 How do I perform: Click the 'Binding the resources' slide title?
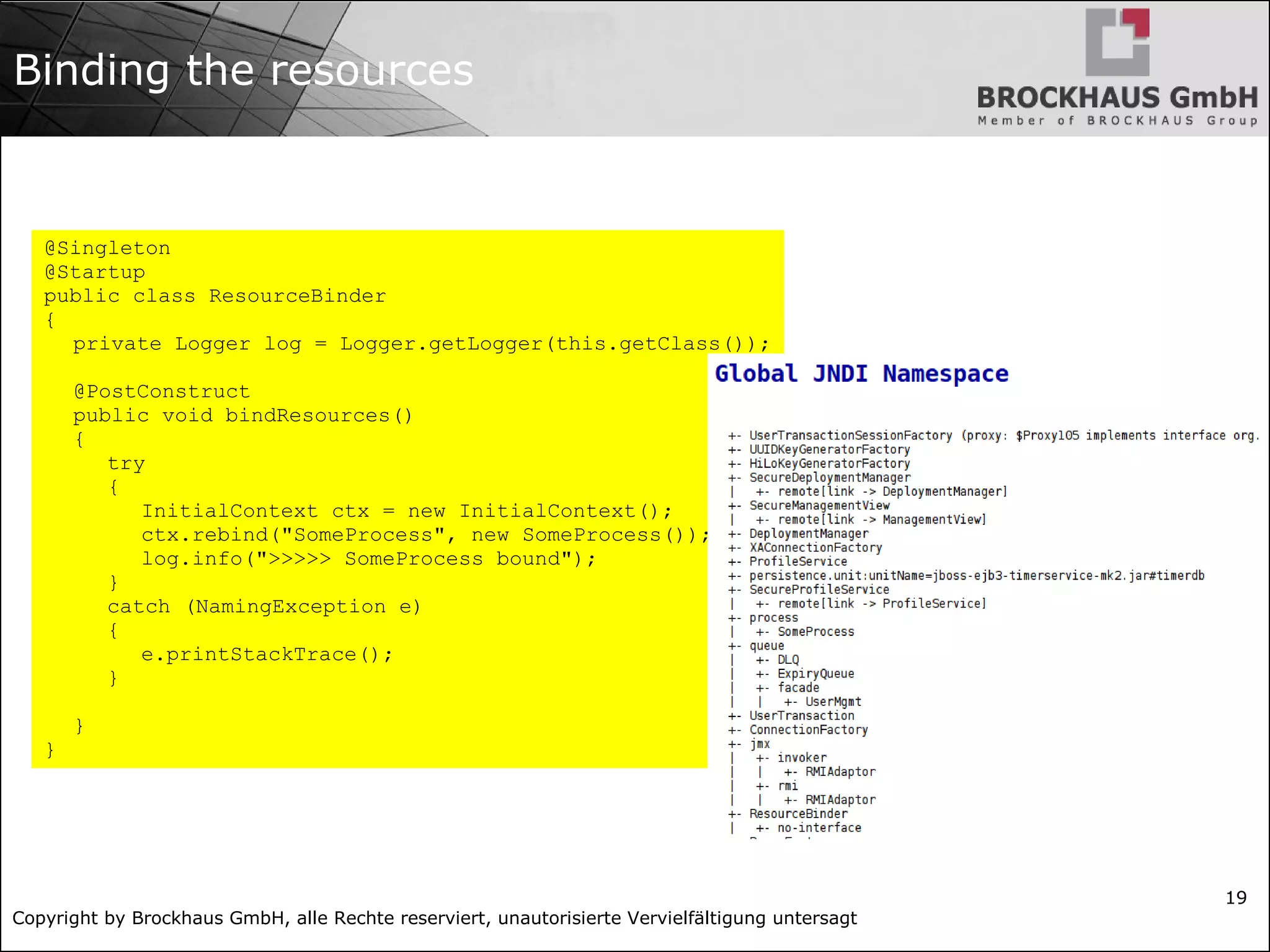click(244, 70)
